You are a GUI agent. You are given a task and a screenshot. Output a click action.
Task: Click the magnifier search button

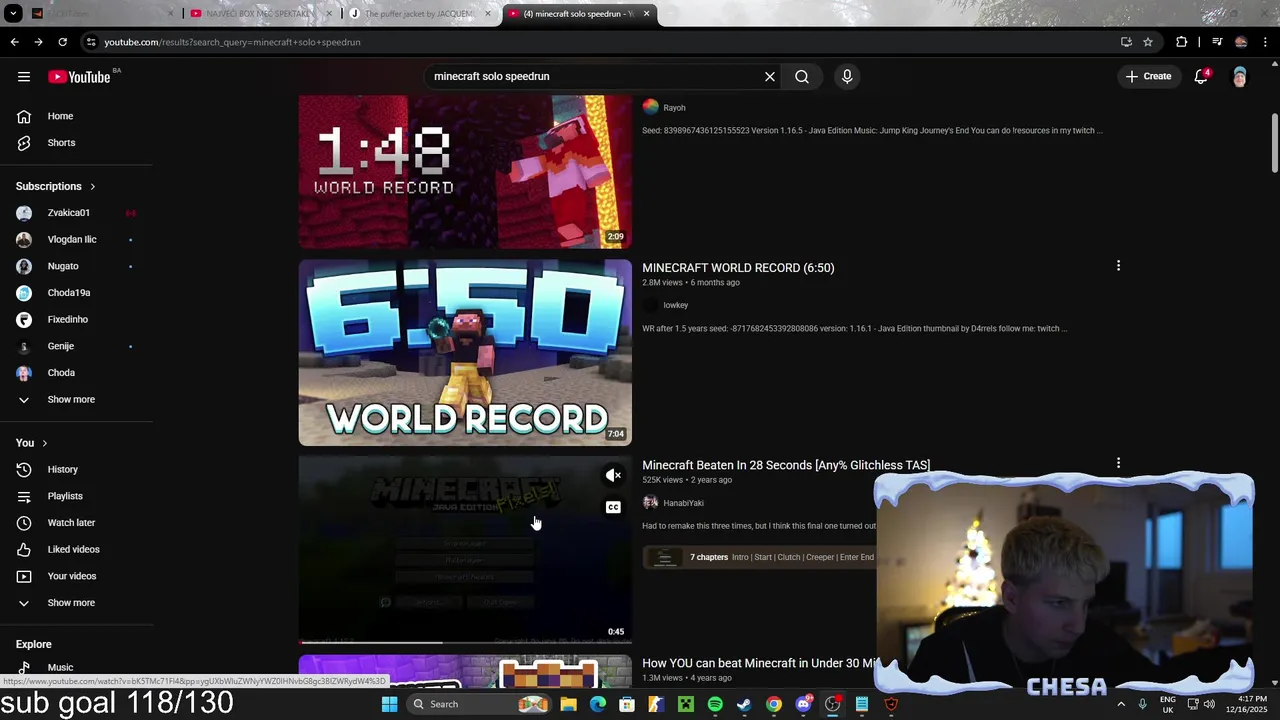802,77
